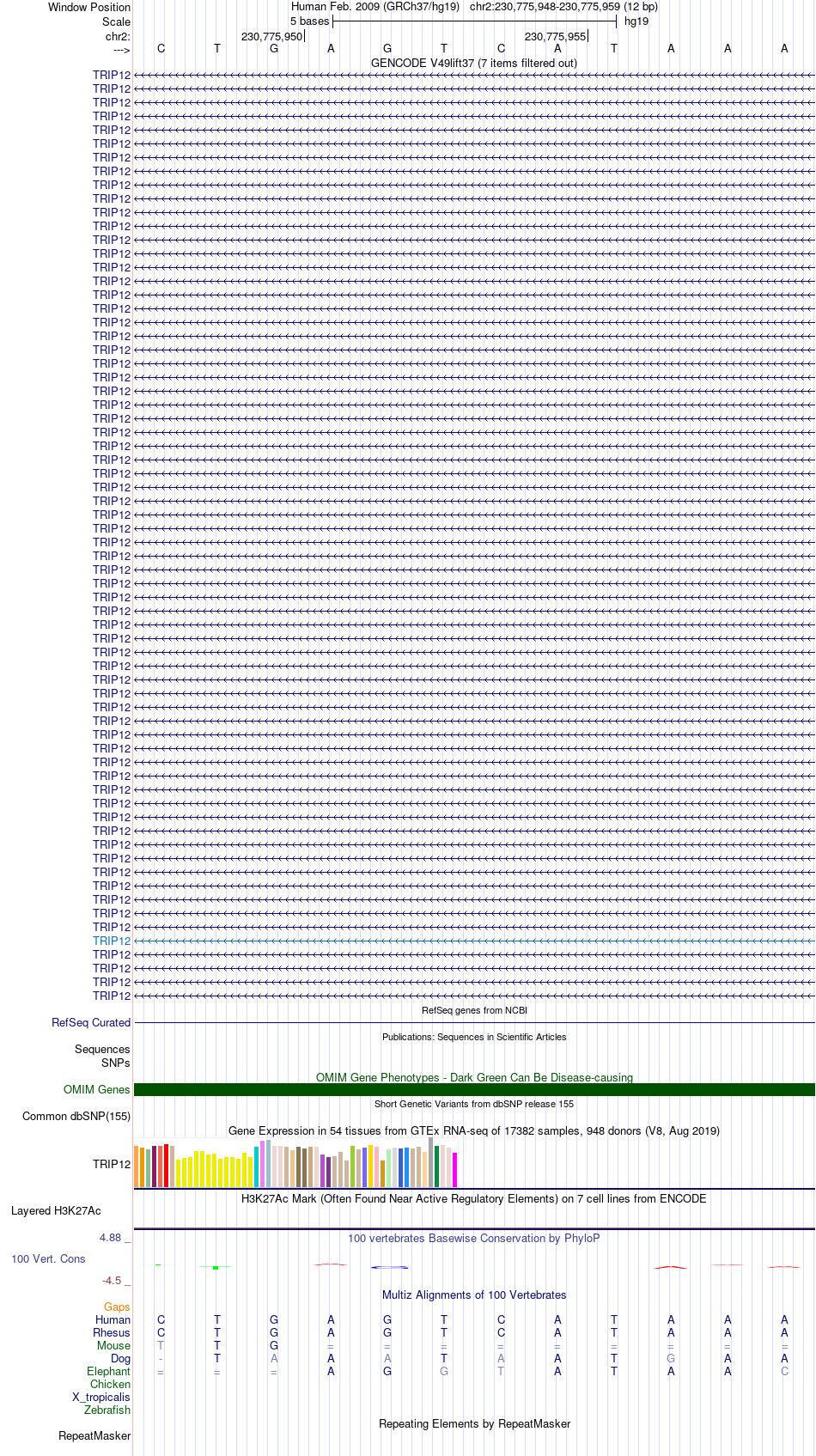Click the RepeatMasker track label

[94, 1435]
